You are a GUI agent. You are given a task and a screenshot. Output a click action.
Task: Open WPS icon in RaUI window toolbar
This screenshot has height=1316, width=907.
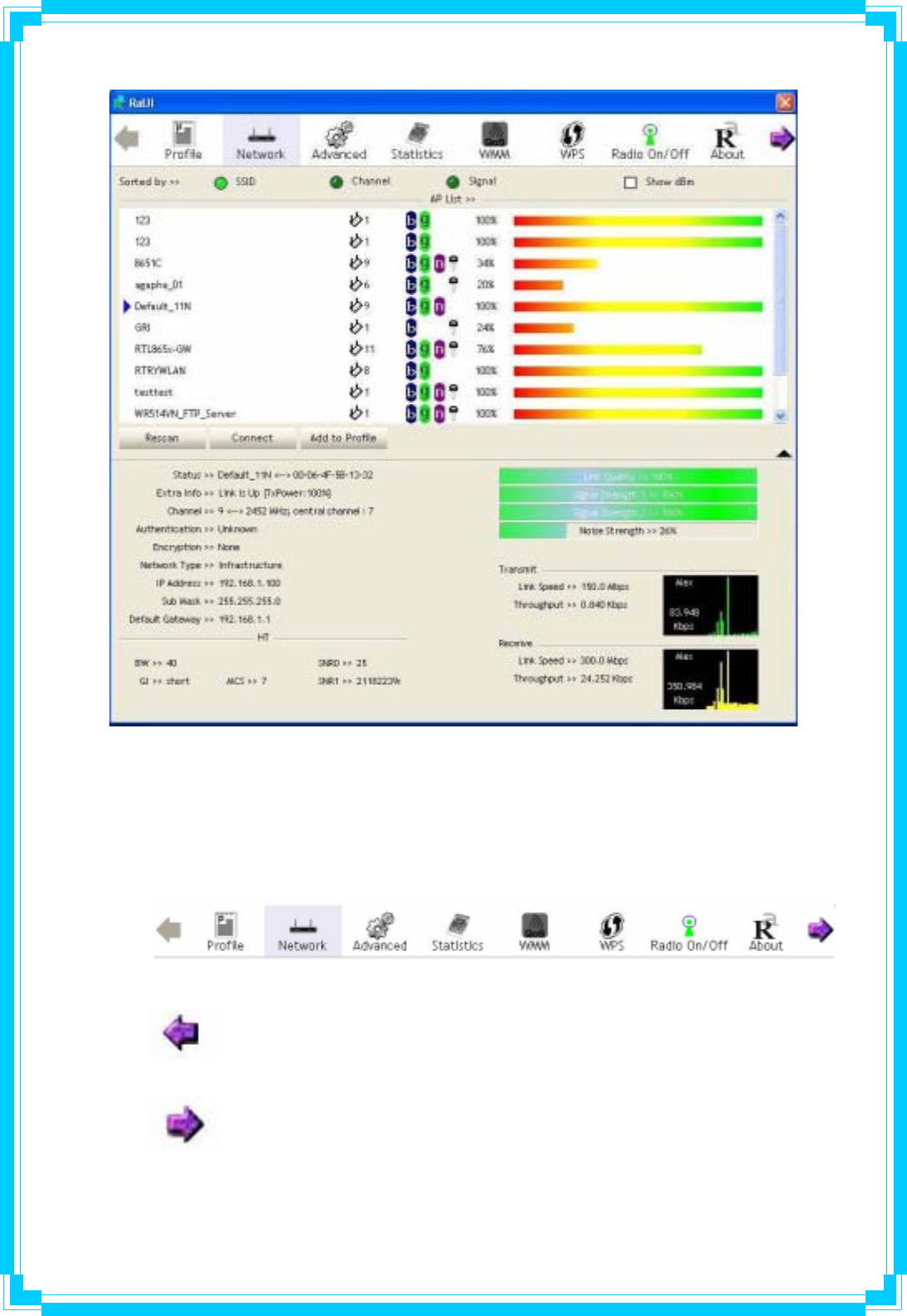point(572,140)
